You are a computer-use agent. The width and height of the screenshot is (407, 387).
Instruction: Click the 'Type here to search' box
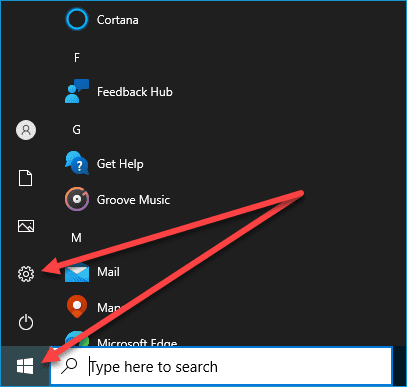pos(221,367)
